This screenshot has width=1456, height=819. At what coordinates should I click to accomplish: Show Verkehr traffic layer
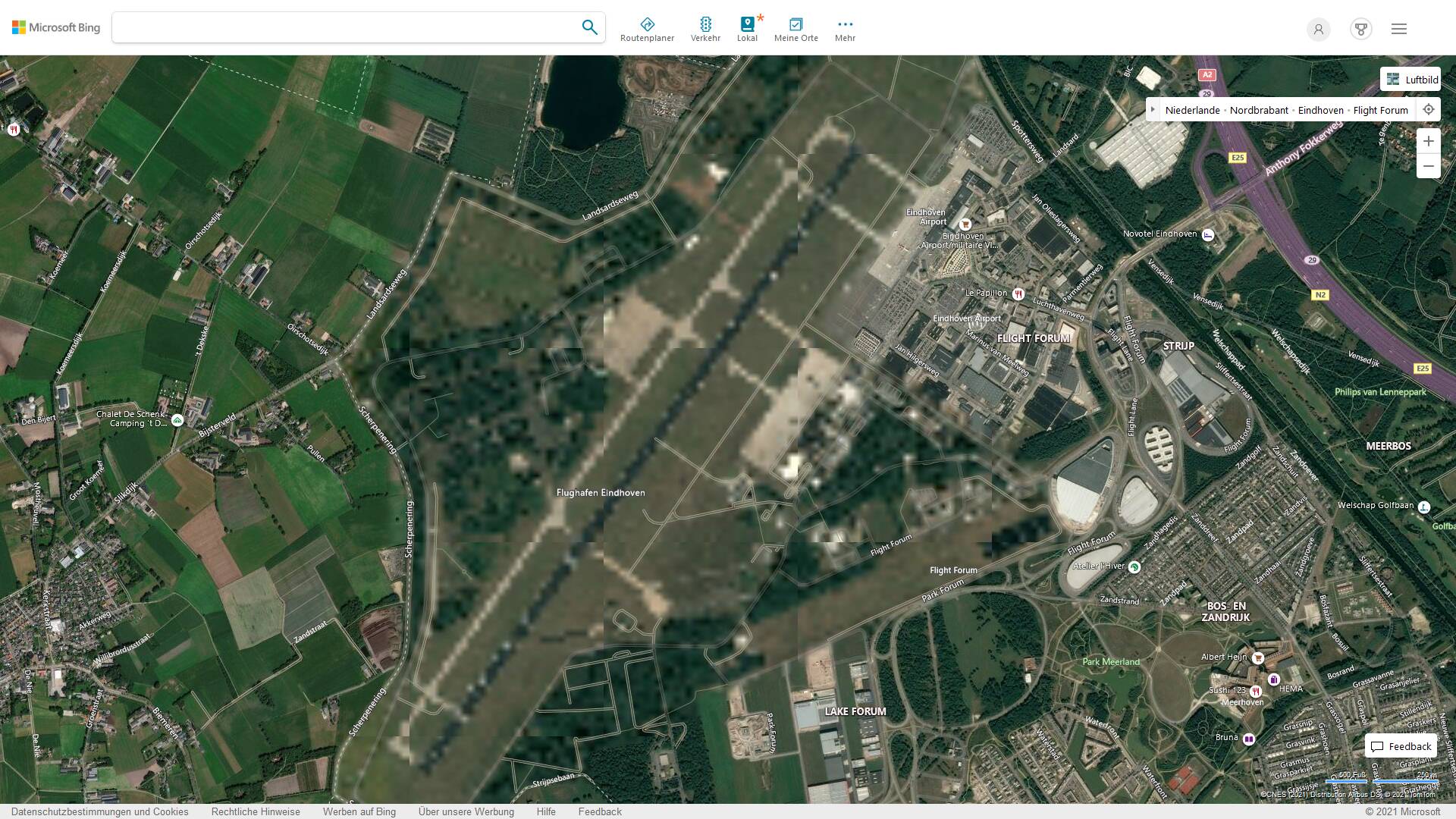point(705,30)
